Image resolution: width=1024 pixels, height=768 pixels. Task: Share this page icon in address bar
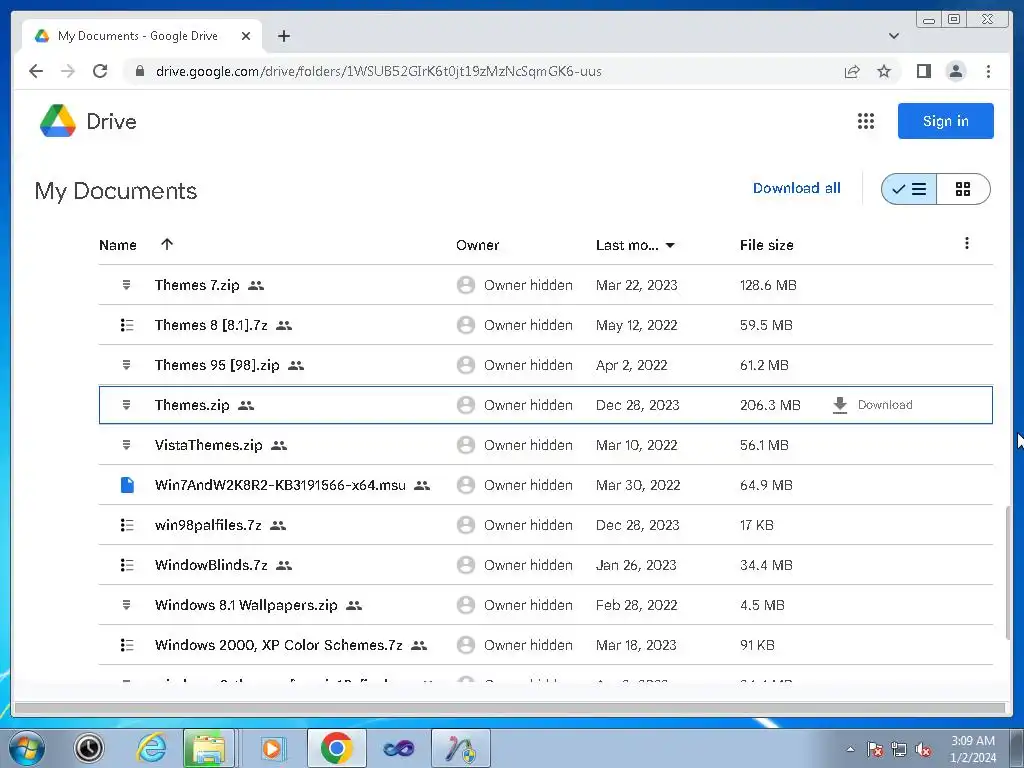852,71
